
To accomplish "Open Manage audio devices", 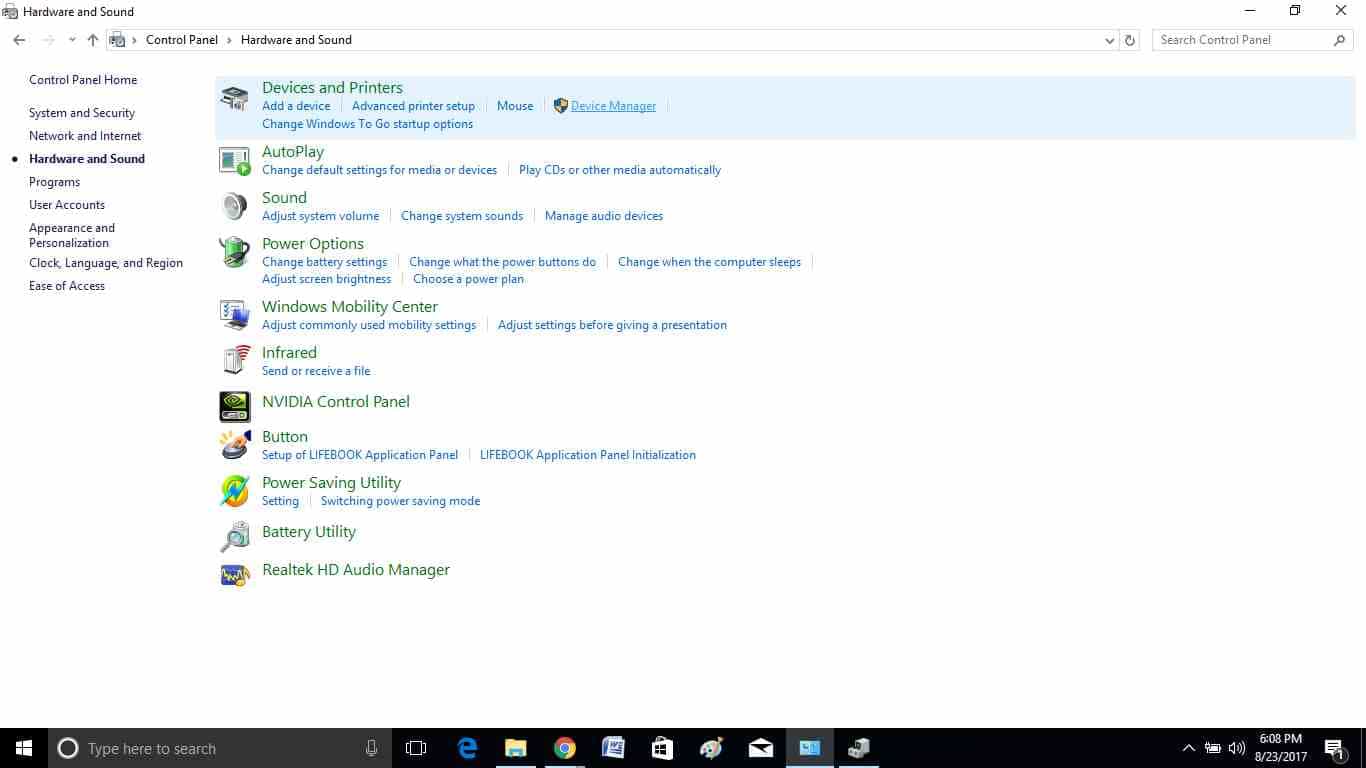I will 604,216.
